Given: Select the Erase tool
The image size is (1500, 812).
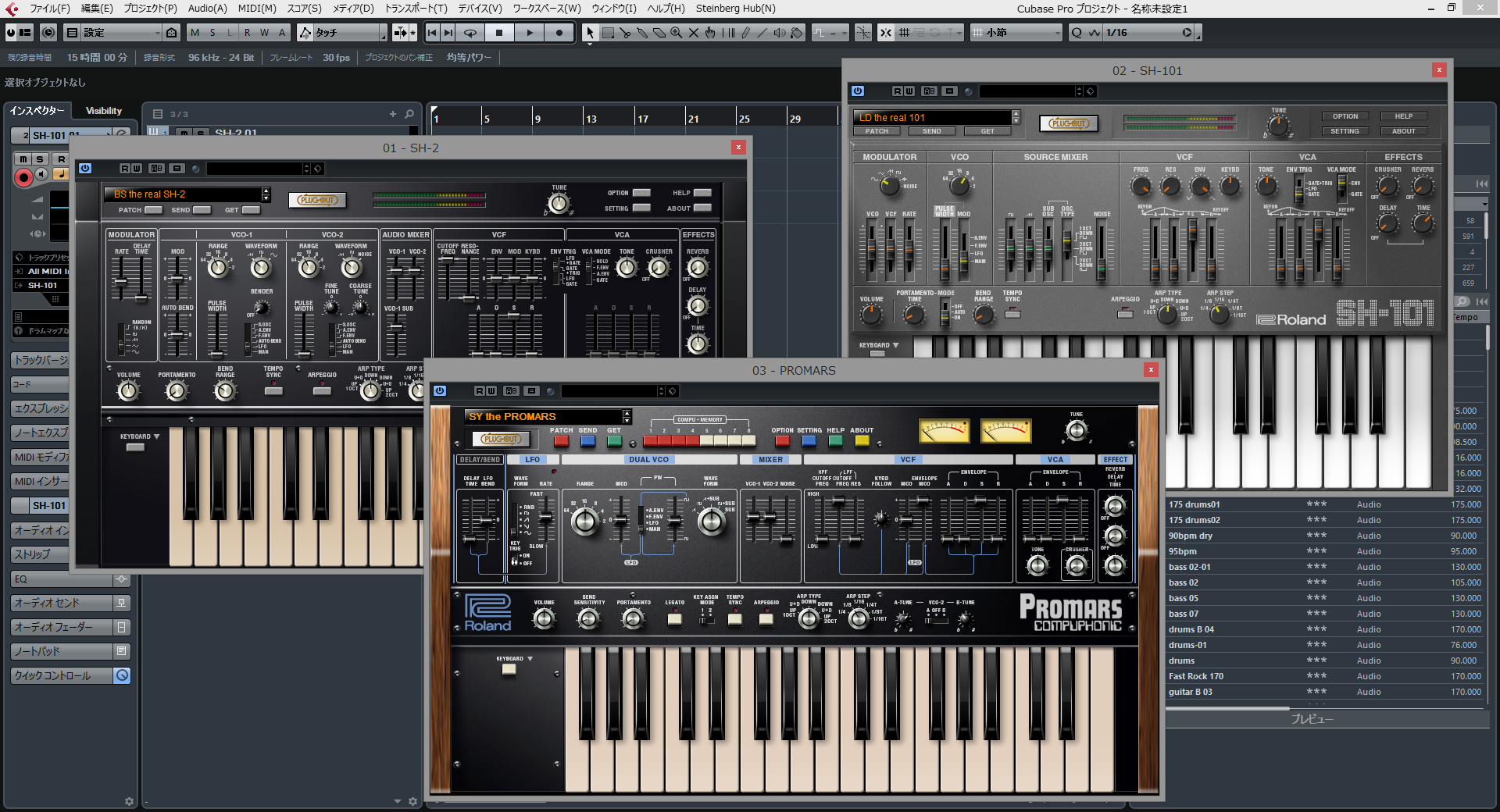Looking at the screenshot, I should coord(659,33).
